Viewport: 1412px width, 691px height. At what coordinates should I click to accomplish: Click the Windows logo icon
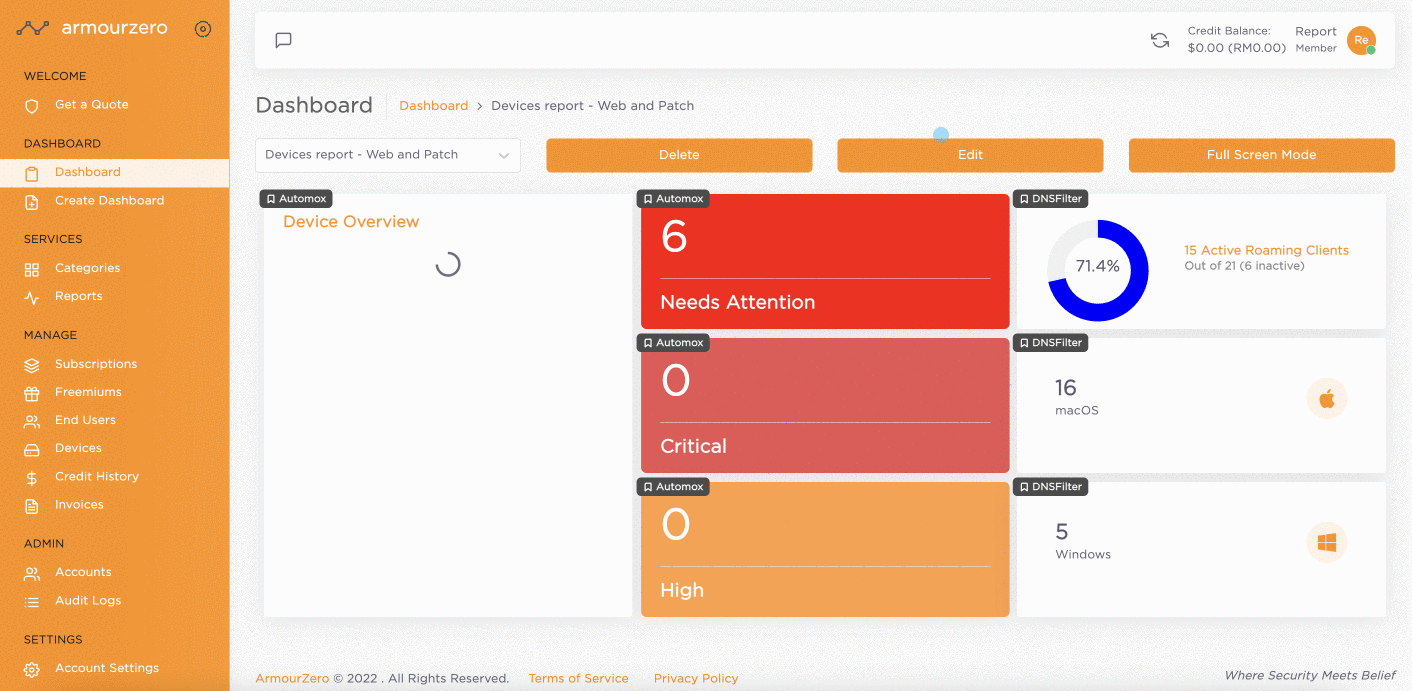[1327, 543]
